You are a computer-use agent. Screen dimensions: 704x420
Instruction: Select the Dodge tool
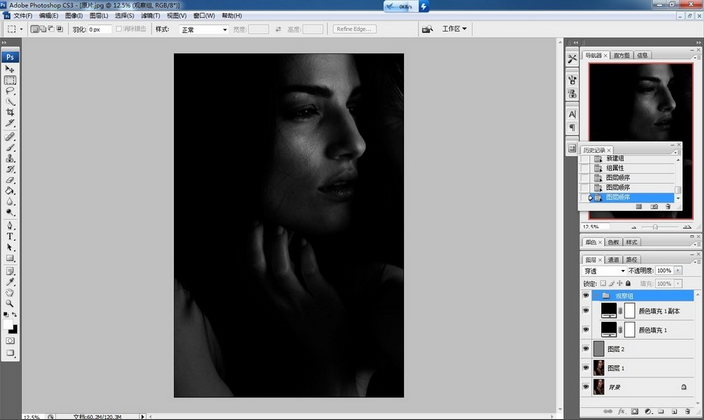click(x=10, y=212)
